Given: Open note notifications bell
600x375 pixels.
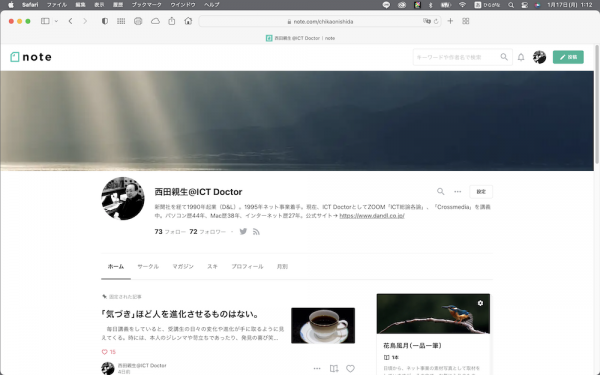Looking at the screenshot, I should pos(521,57).
